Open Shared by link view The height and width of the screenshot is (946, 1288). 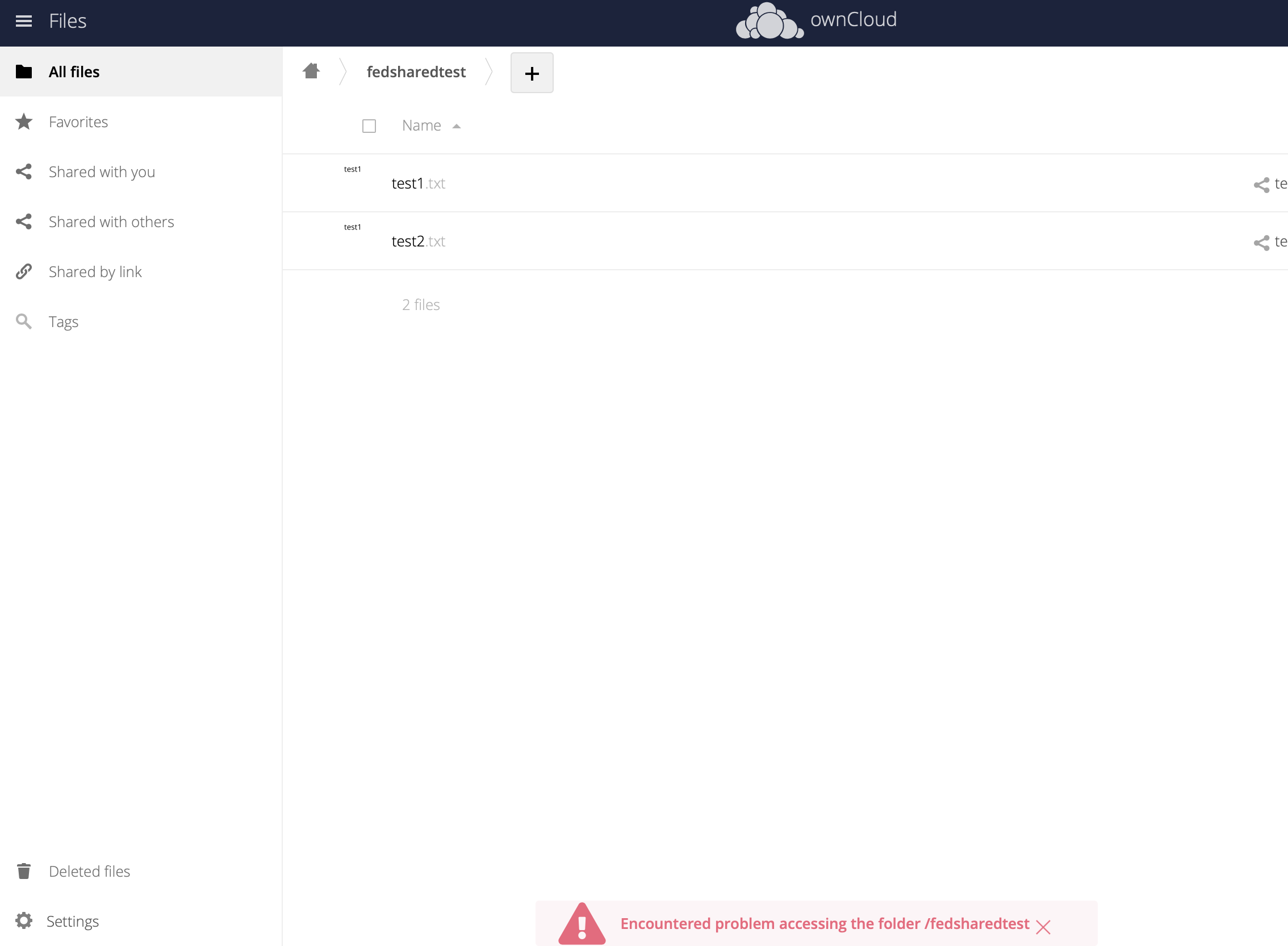[95, 271]
